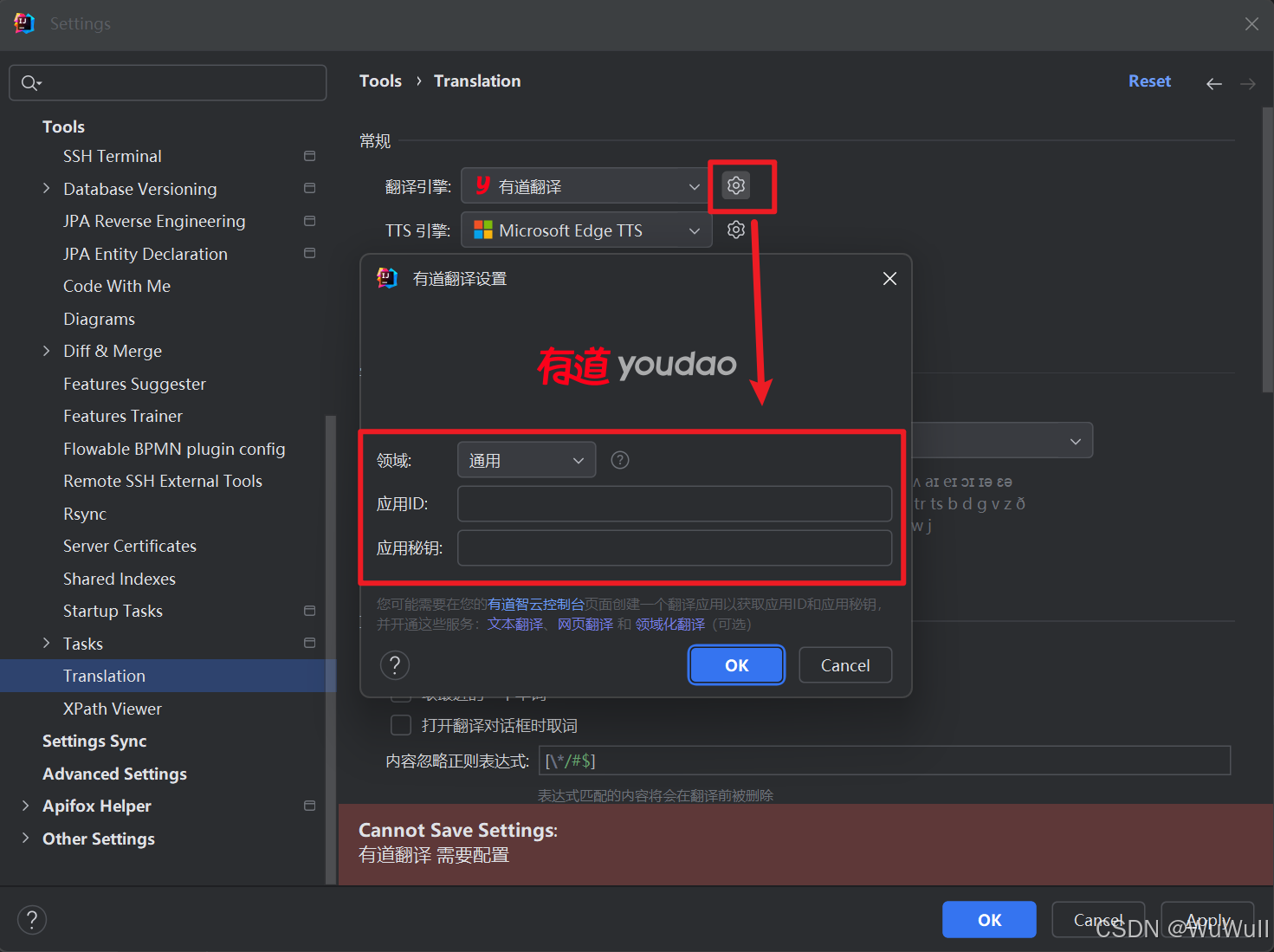
Task: Open Settings window help icon
Action: 32,920
